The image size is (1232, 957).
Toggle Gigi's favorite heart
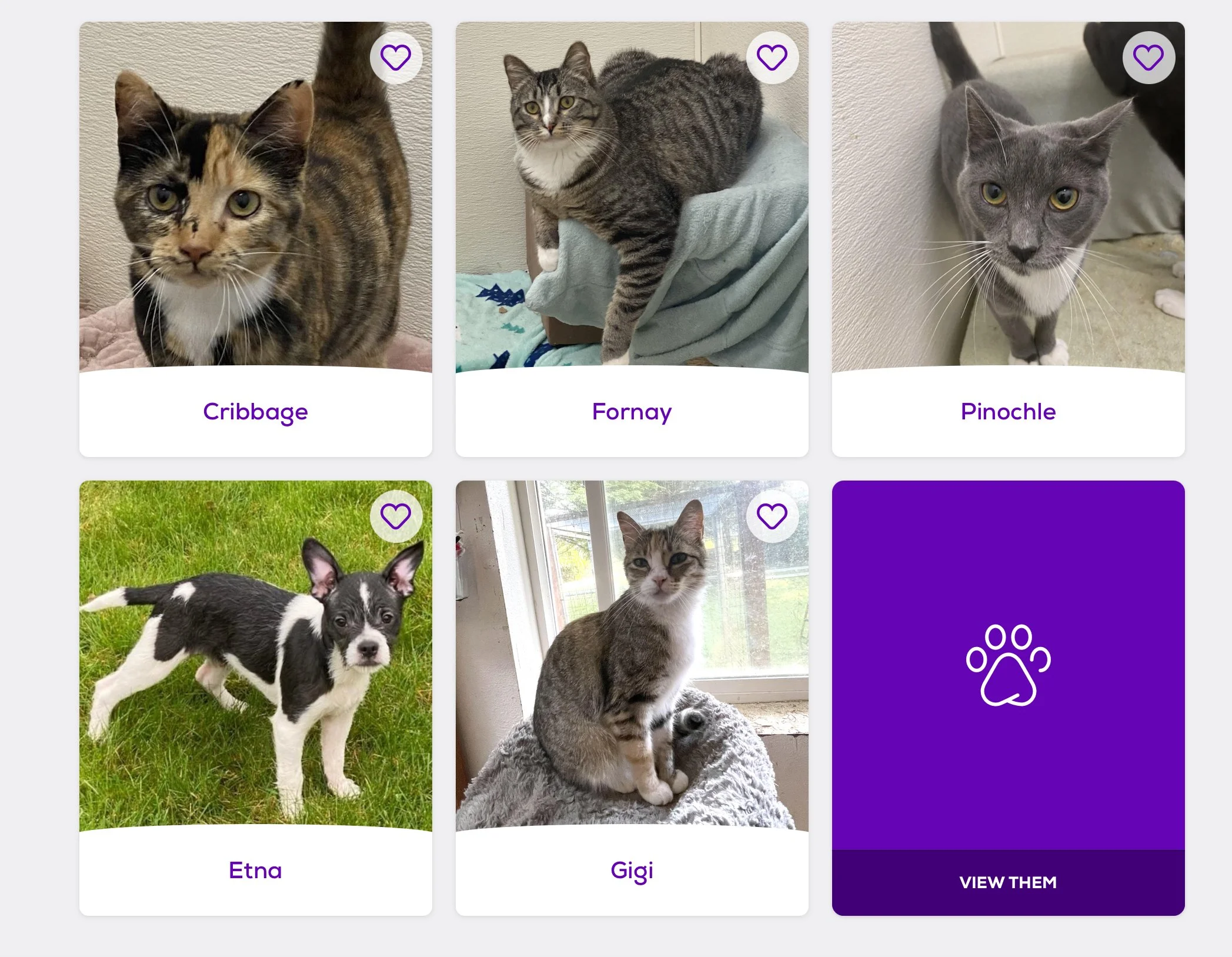pos(772,516)
